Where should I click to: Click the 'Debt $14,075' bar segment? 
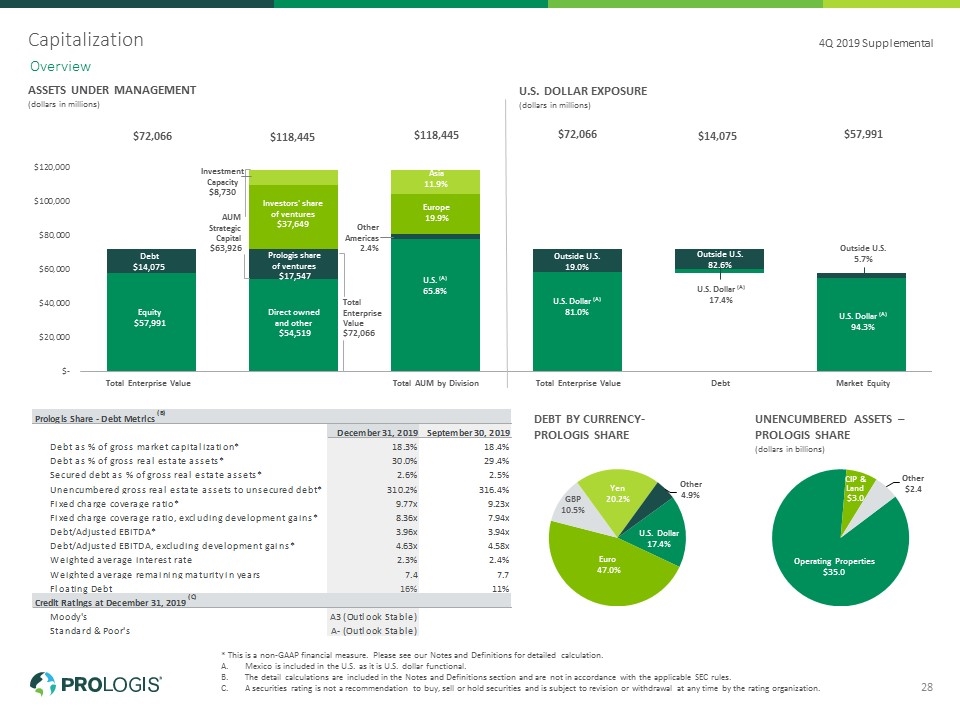tap(151, 261)
